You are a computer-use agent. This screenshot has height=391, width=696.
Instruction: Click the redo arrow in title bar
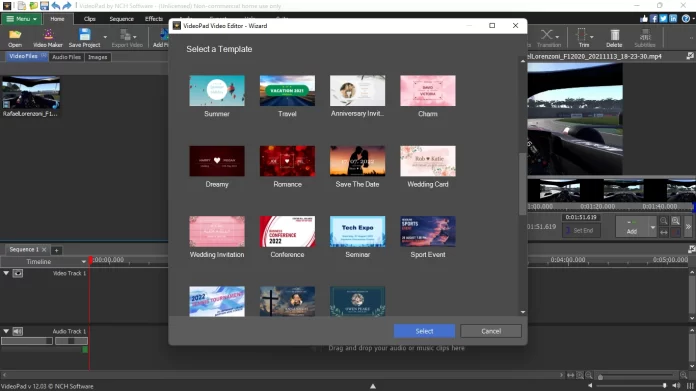67,6
